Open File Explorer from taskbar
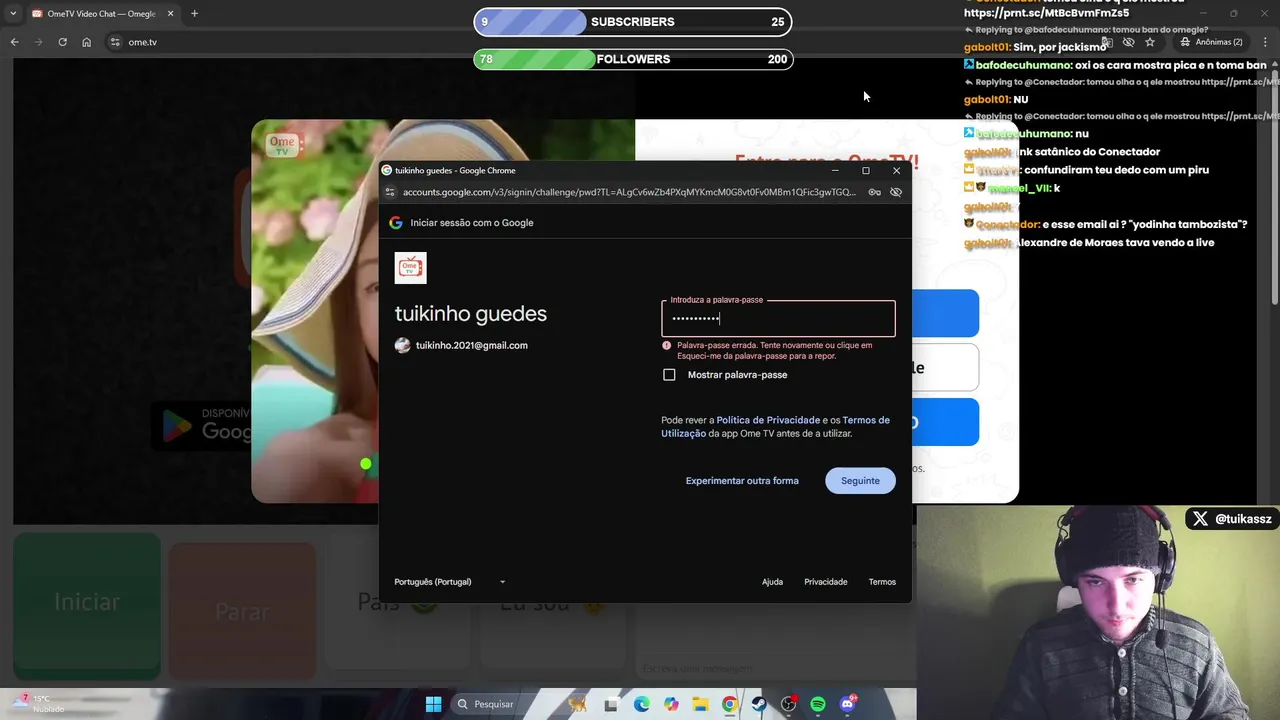Screen dimensions: 1280x720 point(700,704)
